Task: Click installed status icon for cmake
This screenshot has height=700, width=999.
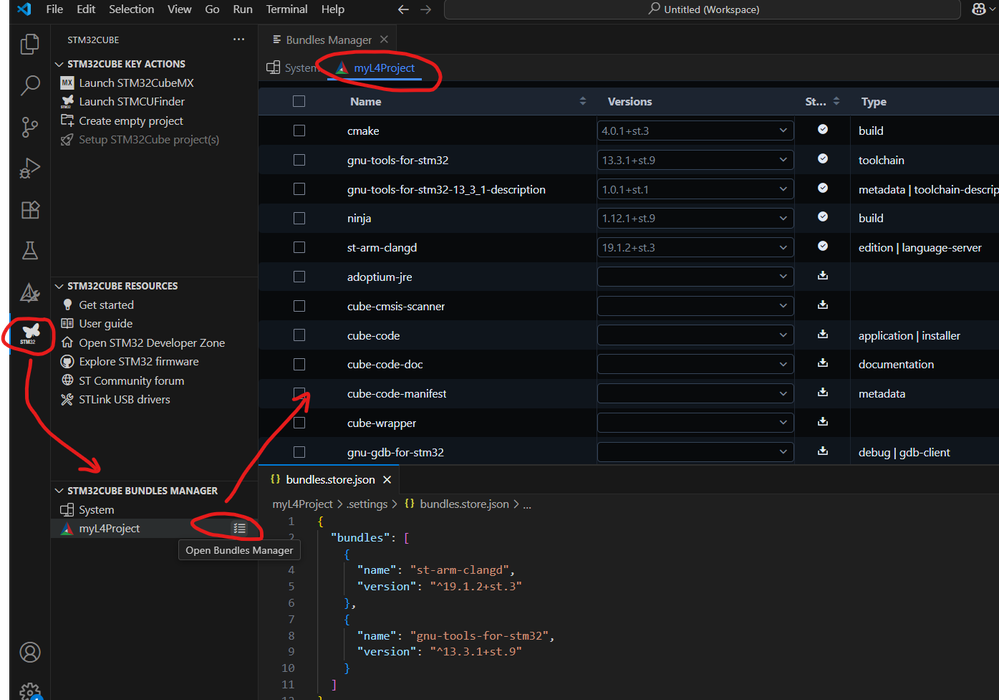Action: [823, 129]
